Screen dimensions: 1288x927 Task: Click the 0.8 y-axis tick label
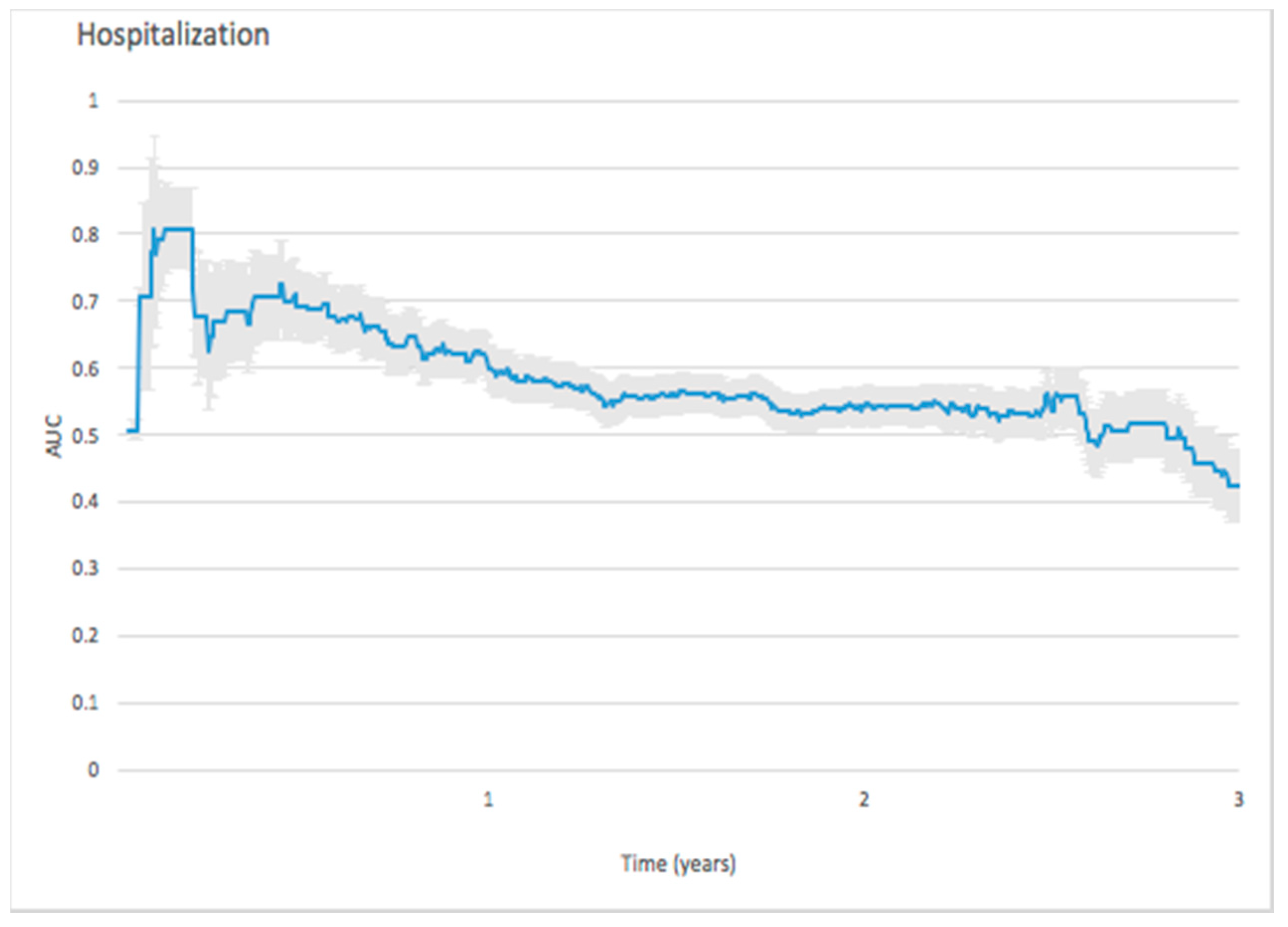coord(85,234)
